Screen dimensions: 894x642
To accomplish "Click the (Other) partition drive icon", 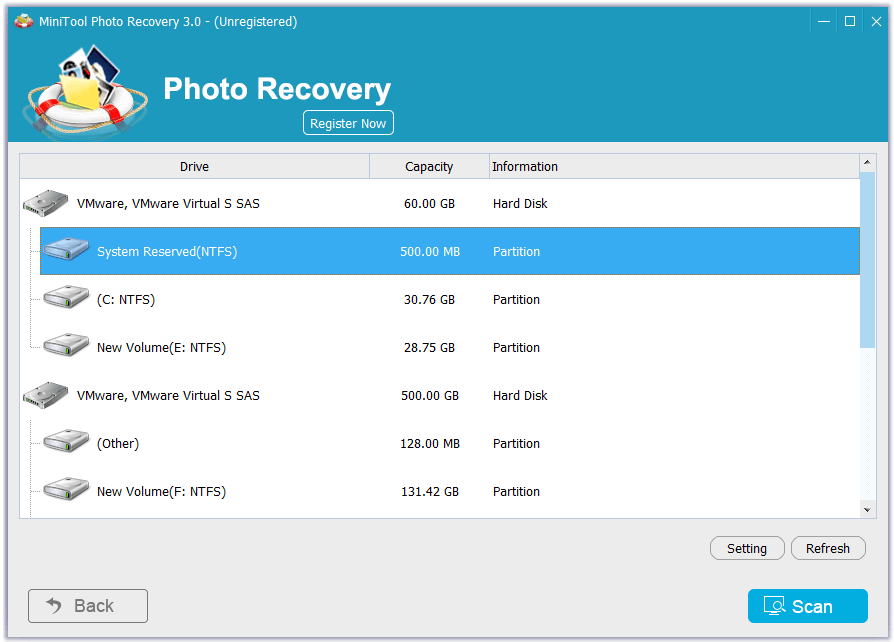I will 66,441.
